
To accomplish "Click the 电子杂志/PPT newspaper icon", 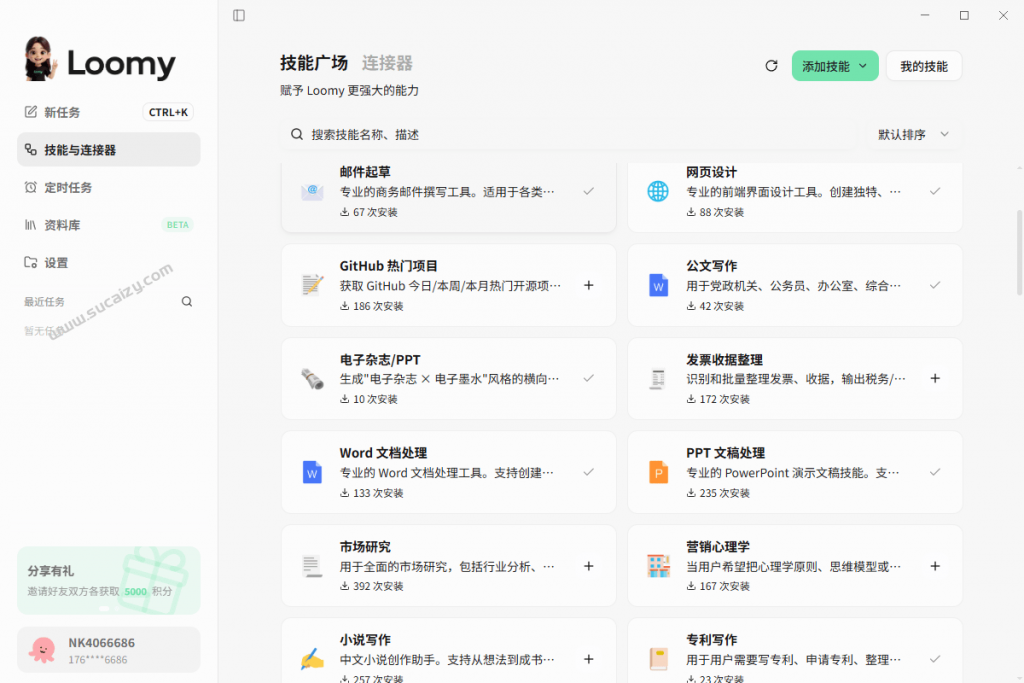I will point(312,379).
